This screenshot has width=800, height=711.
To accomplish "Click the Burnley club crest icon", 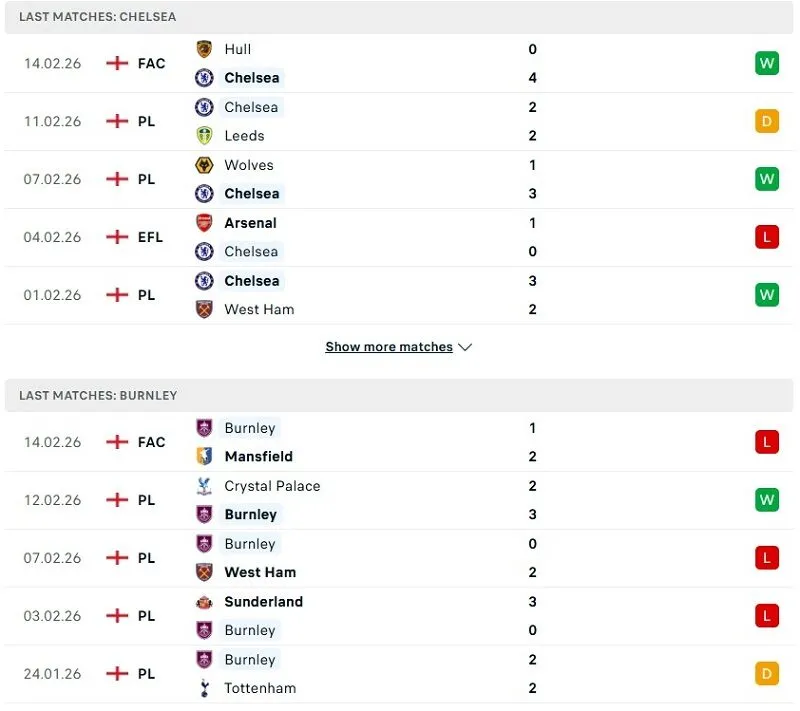I will (x=205, y=428).
